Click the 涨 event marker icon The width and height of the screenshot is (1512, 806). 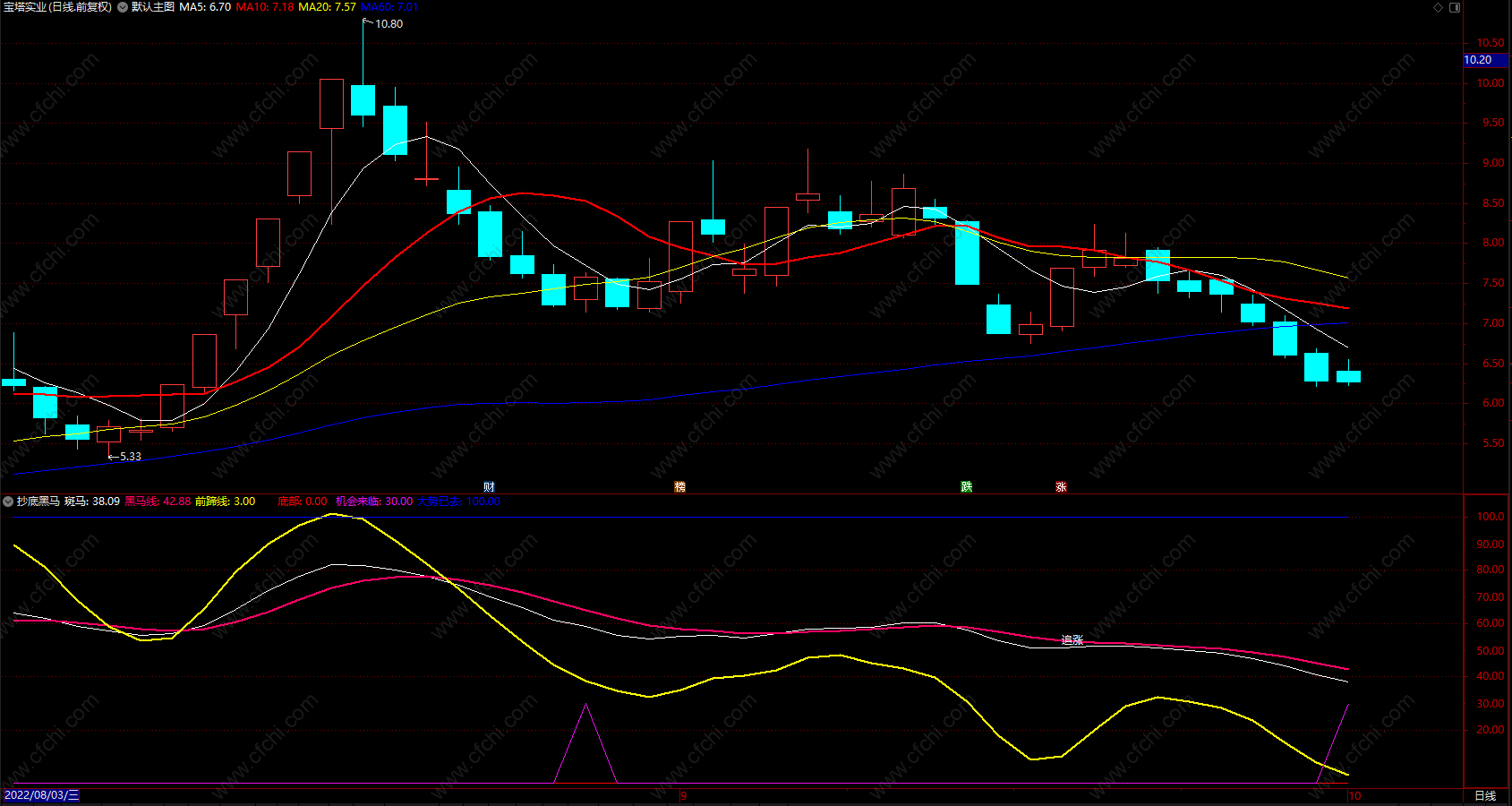point(1061,486)
